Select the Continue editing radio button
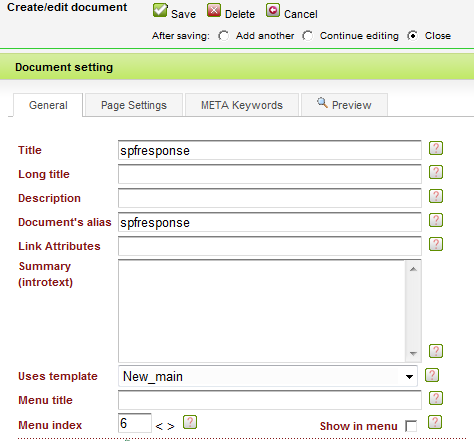The height and width of the screenshot is (441, 474). pos(308,36)
